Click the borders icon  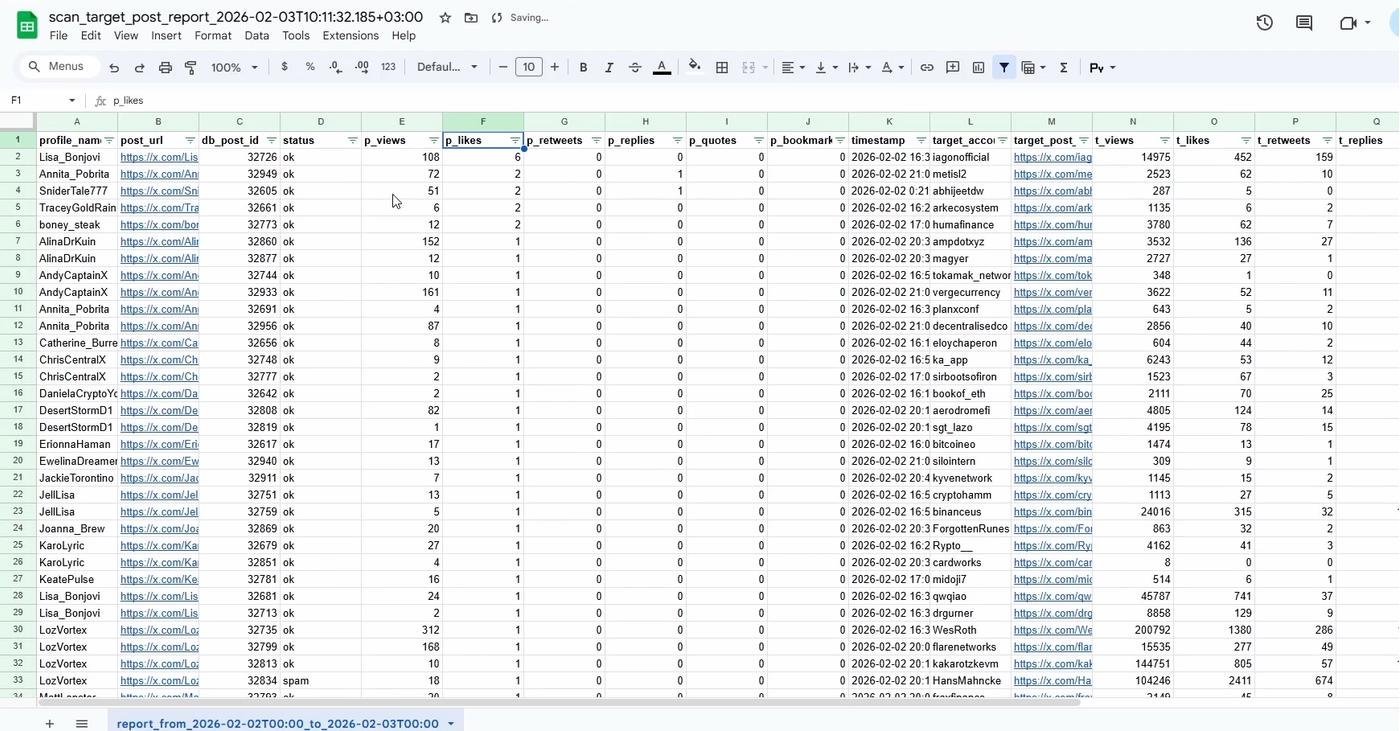pyautogui.click(x=722, y=67)
